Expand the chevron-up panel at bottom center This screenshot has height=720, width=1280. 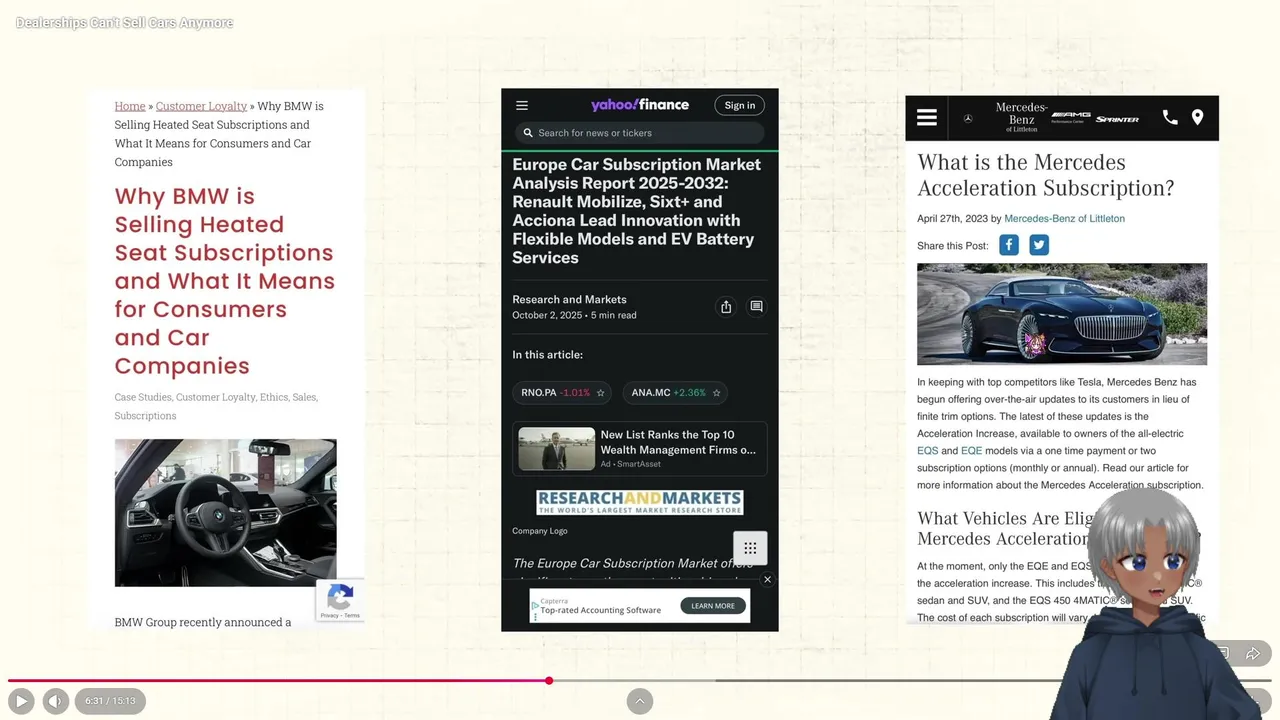tap(640, 701)
